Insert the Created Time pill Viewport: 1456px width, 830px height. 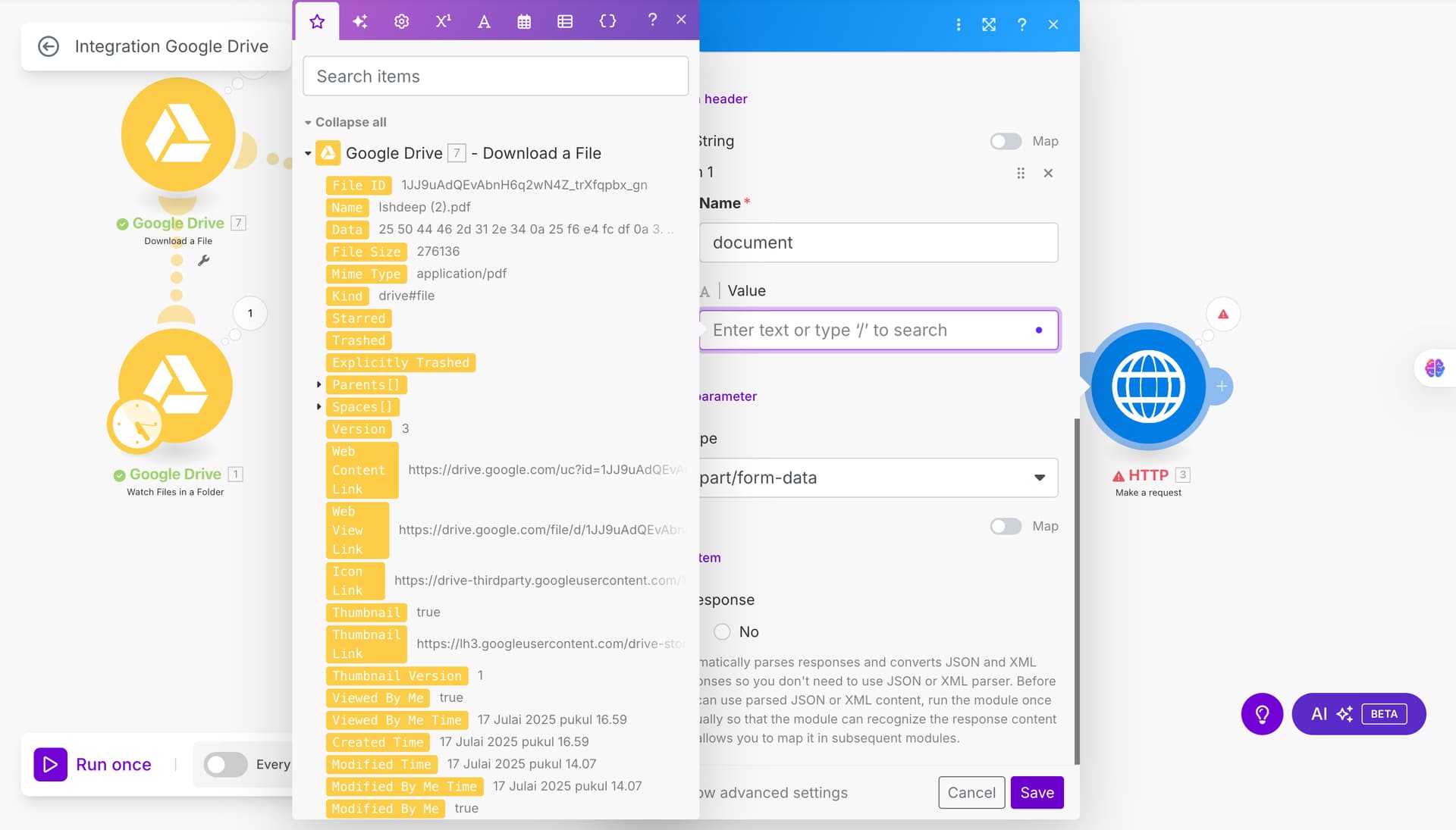[x=378, y=743]
